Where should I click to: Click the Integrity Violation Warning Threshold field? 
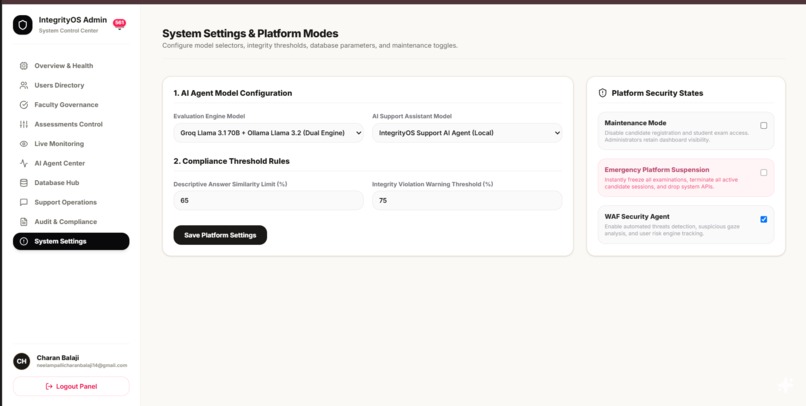[467, 200]
